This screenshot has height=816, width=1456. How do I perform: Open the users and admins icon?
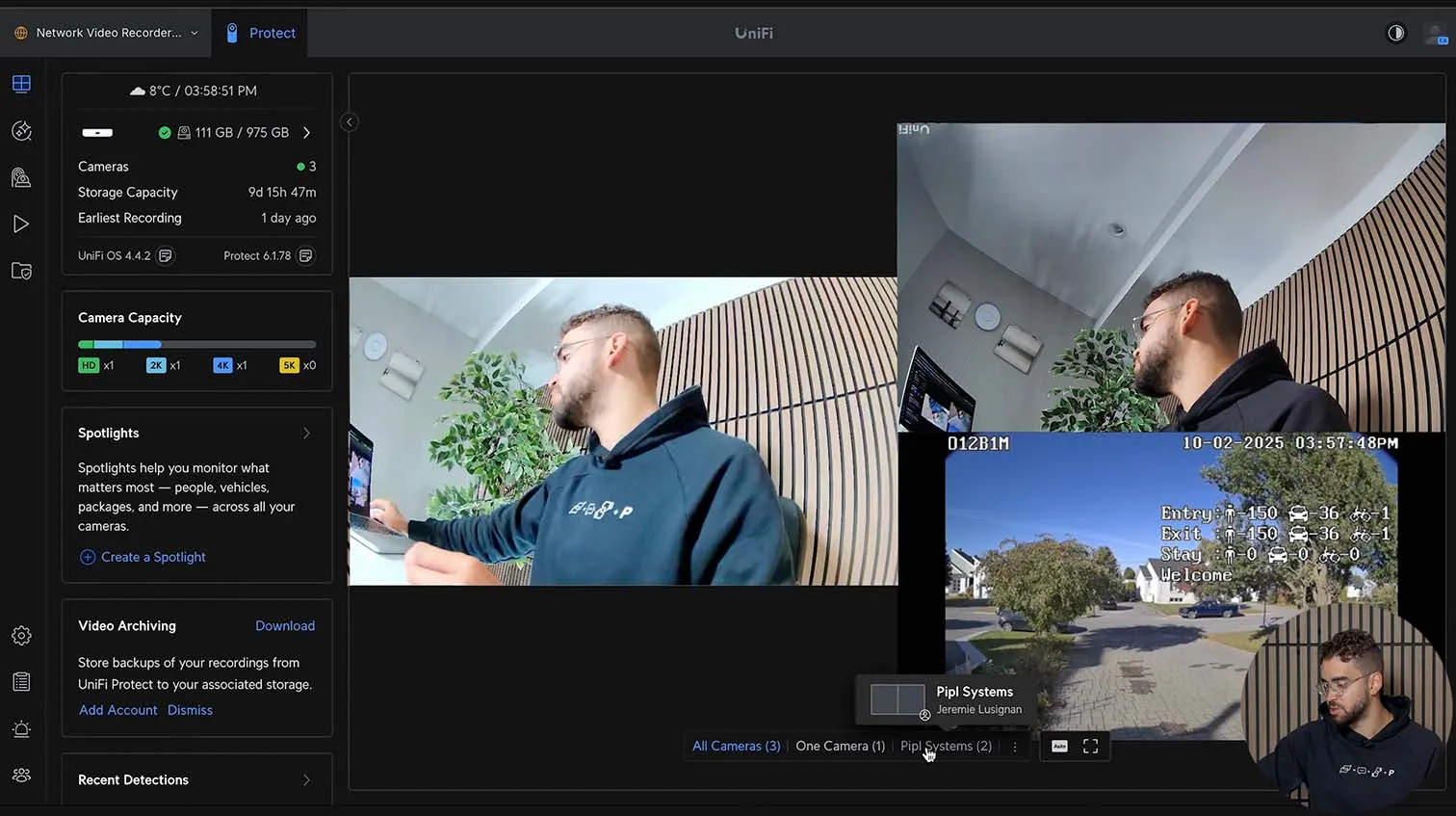[x=21, y=776]
